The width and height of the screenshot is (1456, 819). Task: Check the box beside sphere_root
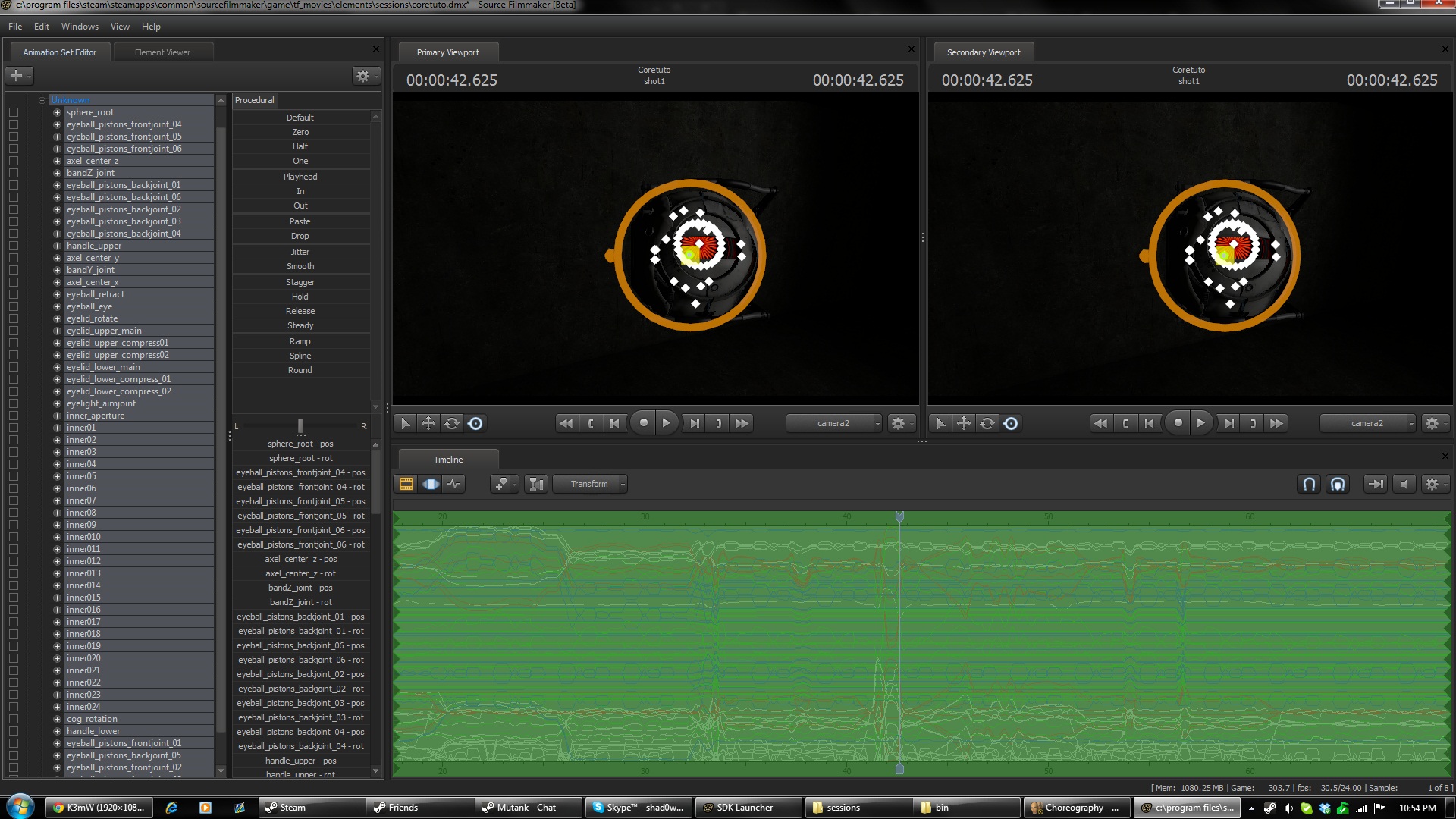click(x=14, y=112)
